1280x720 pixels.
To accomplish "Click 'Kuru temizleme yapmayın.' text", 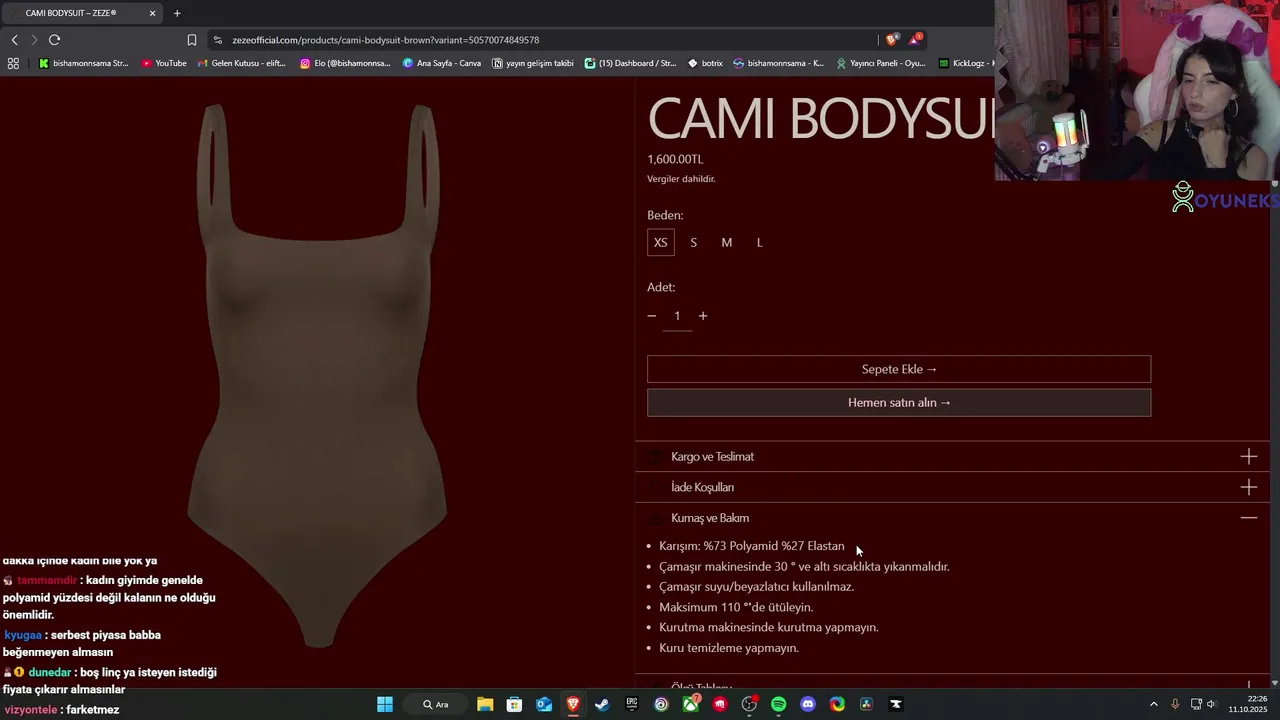I will [x=729, y=648].
